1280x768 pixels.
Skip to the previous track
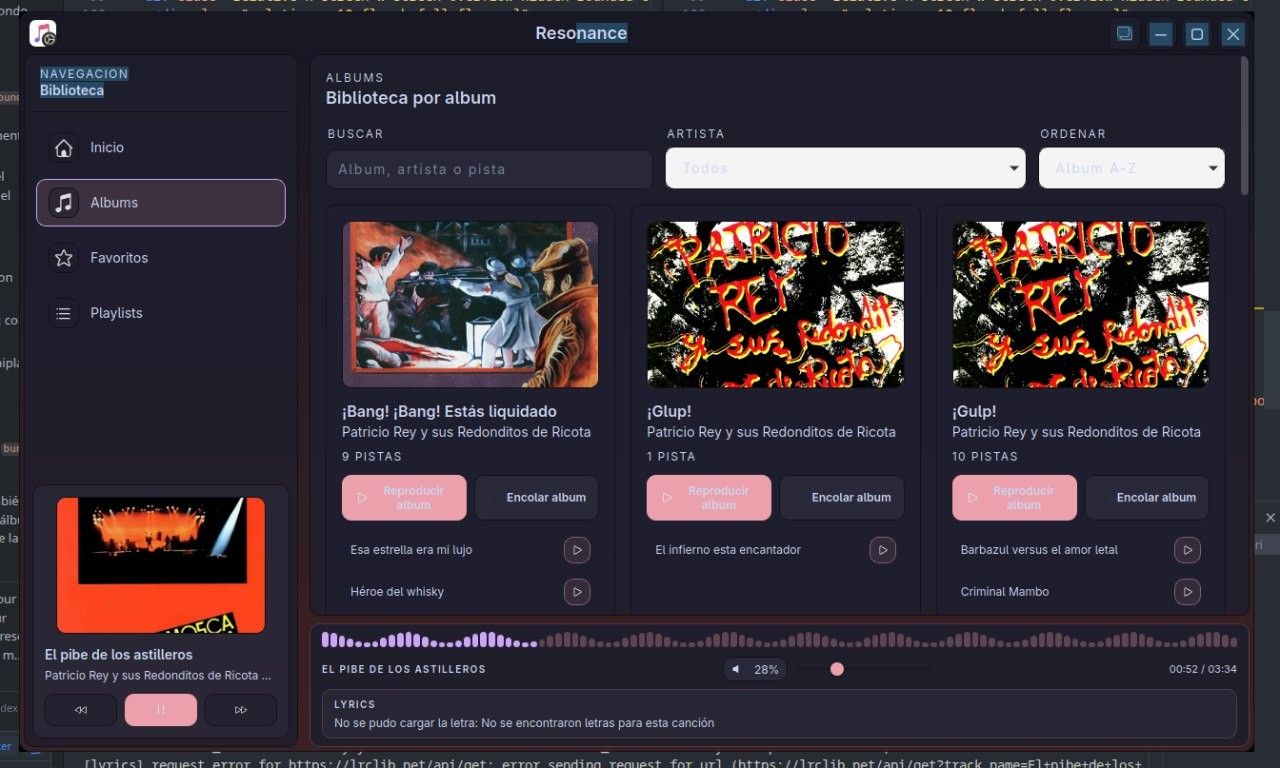81,710
